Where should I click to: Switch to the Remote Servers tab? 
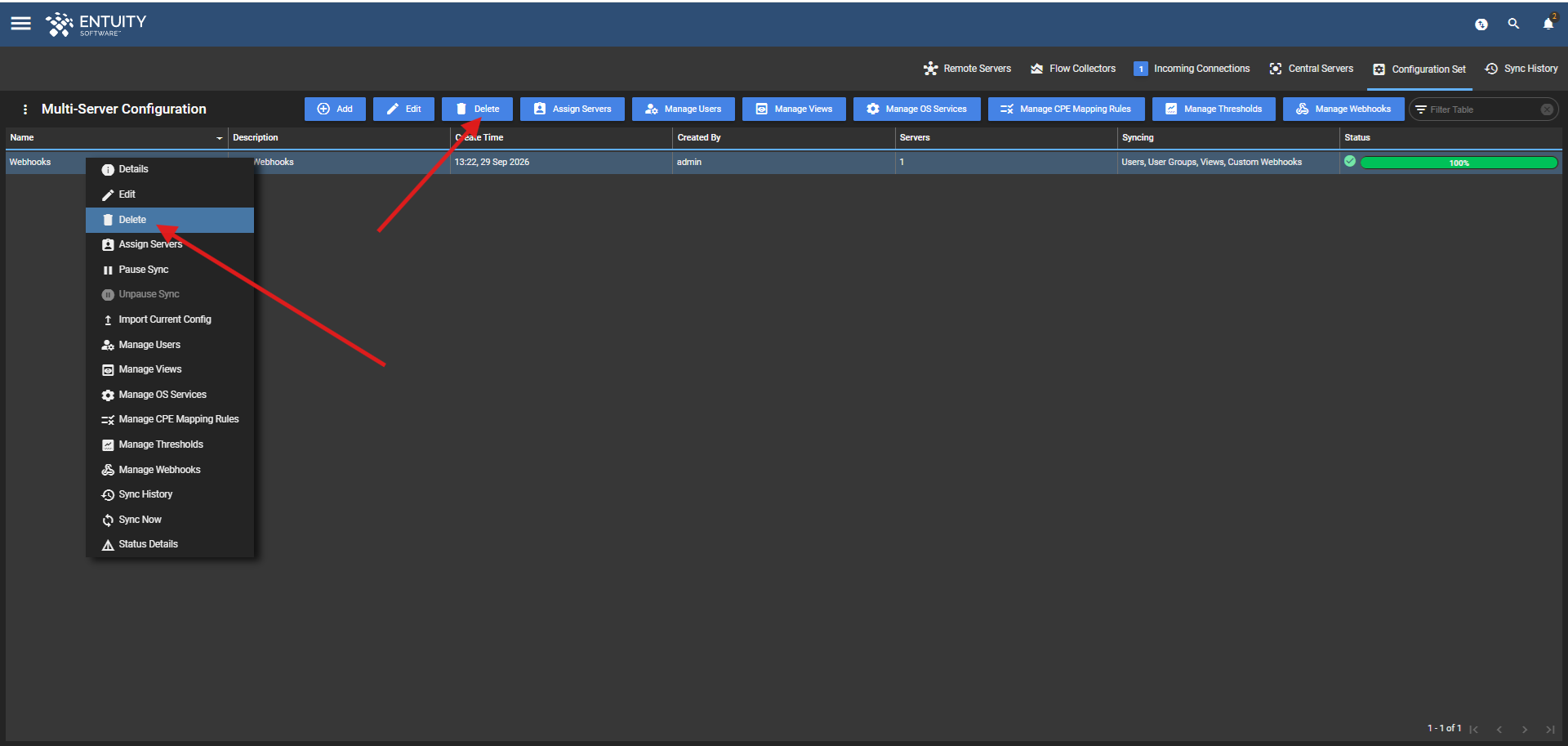tap(967, 69)
